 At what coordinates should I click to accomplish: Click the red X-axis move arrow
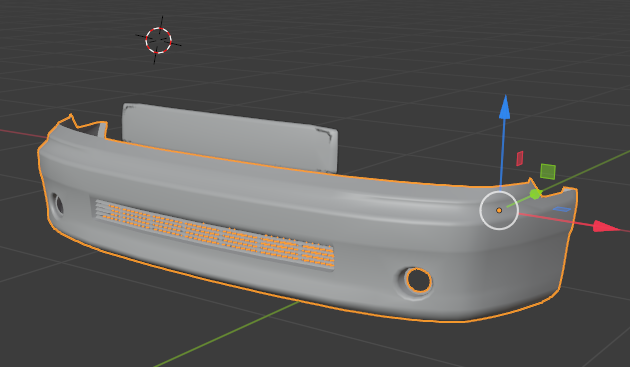(x=606, y=226)
